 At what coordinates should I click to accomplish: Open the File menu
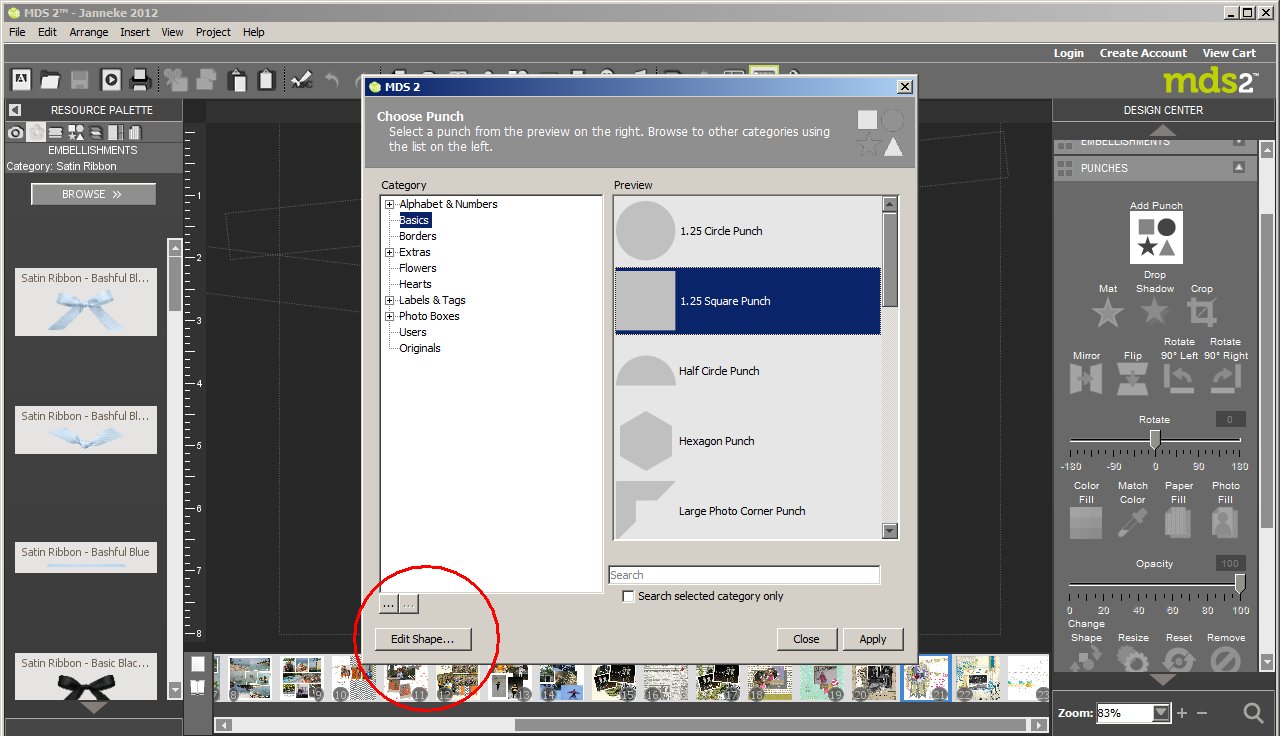(x=17, y=32)
